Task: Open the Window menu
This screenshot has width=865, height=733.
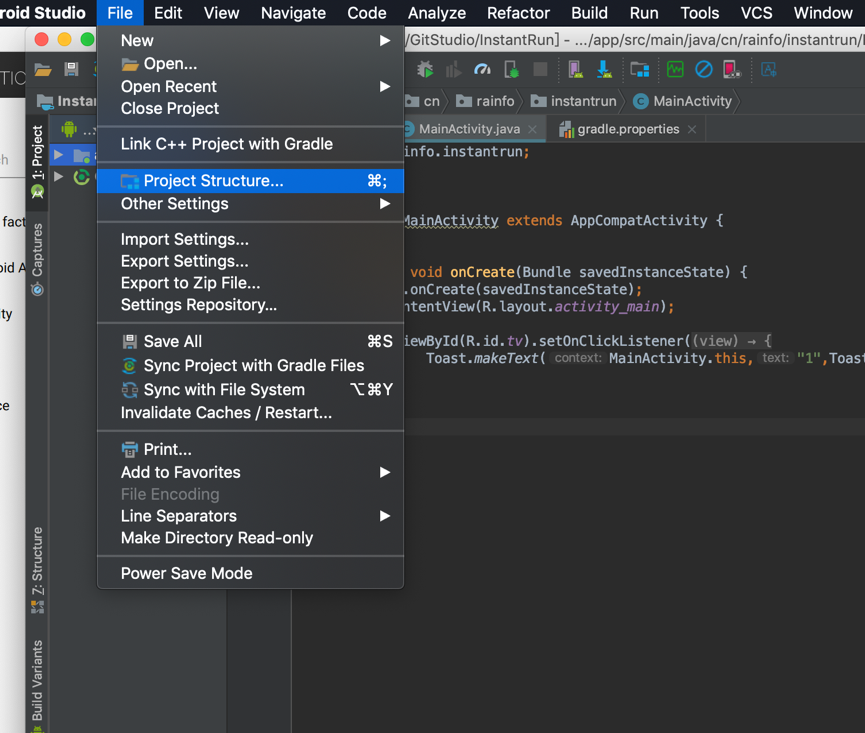Action: pyautogui.click(x=823, y=13)
